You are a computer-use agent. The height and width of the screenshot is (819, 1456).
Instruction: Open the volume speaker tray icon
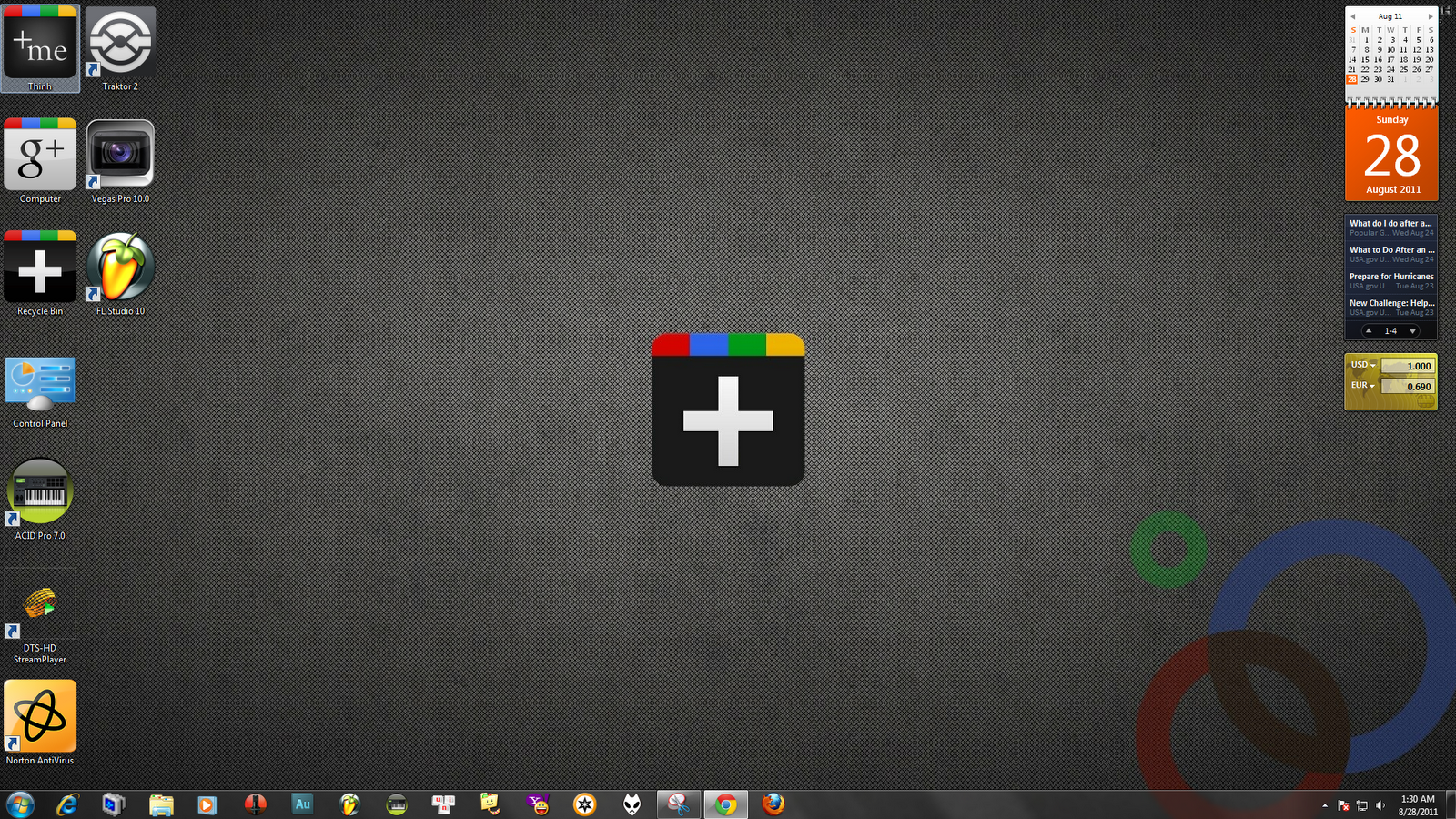pyautogui.click(x=1380, y=805)
